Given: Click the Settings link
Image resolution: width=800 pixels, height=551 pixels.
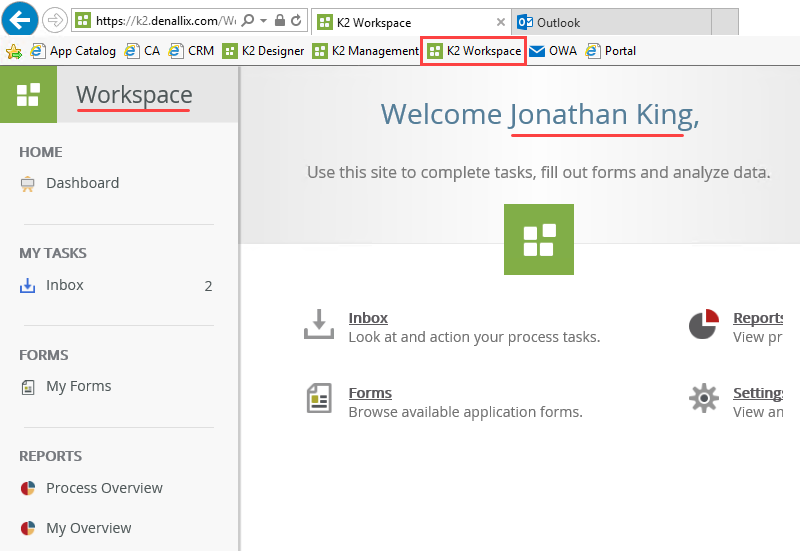Looking at the screenshot, I should click(758, 393).
